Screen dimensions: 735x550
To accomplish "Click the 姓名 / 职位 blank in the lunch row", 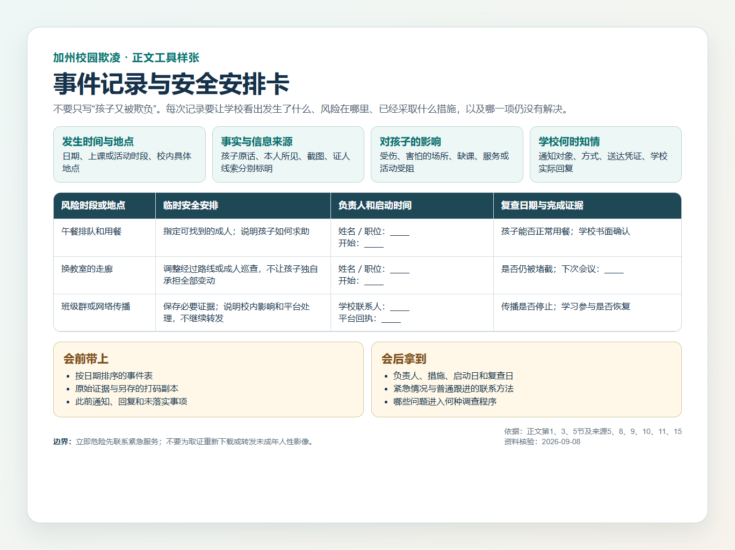I will [399, 233].
